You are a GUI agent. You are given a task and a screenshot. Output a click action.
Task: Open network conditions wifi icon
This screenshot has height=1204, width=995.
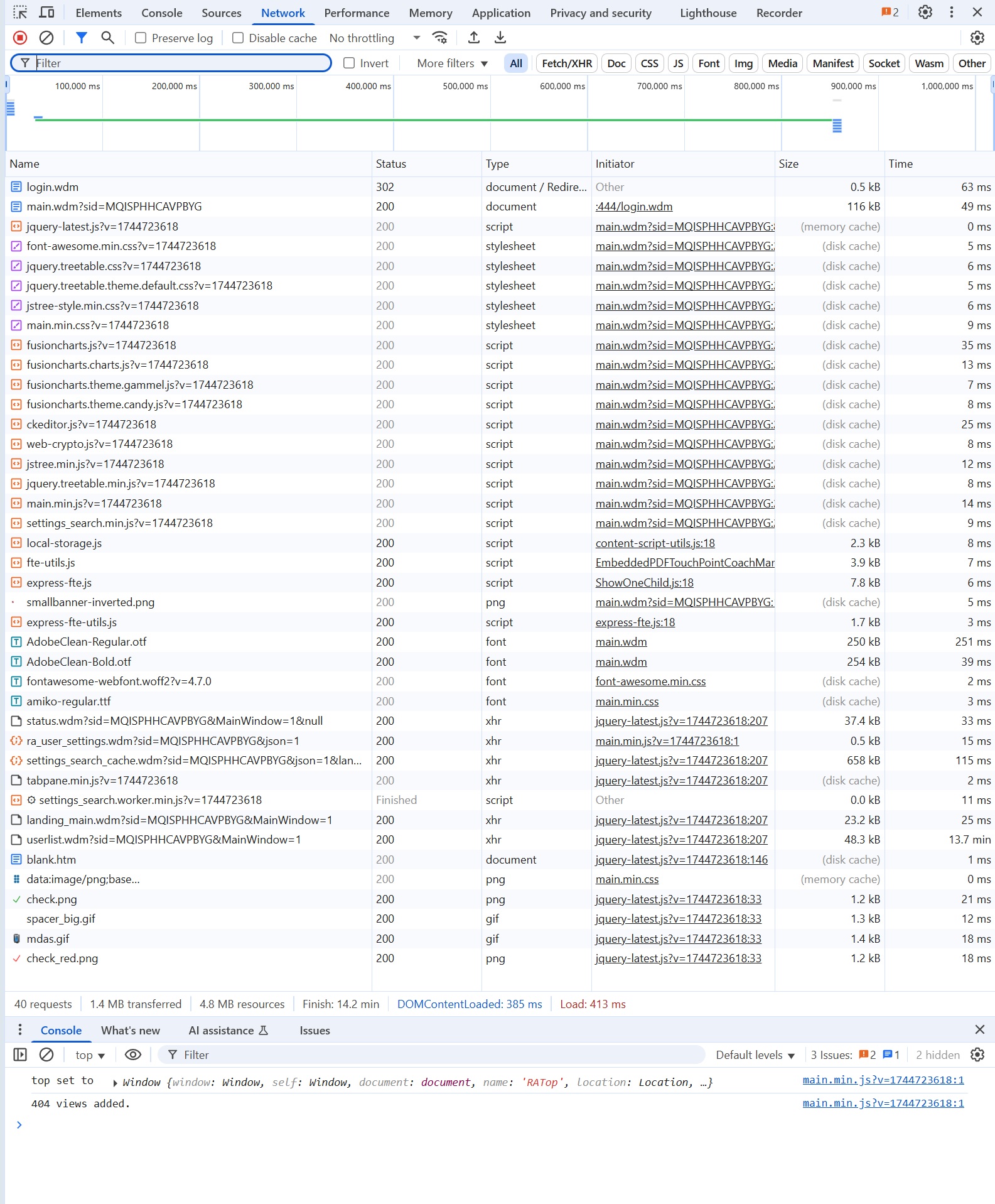[440, 38]
